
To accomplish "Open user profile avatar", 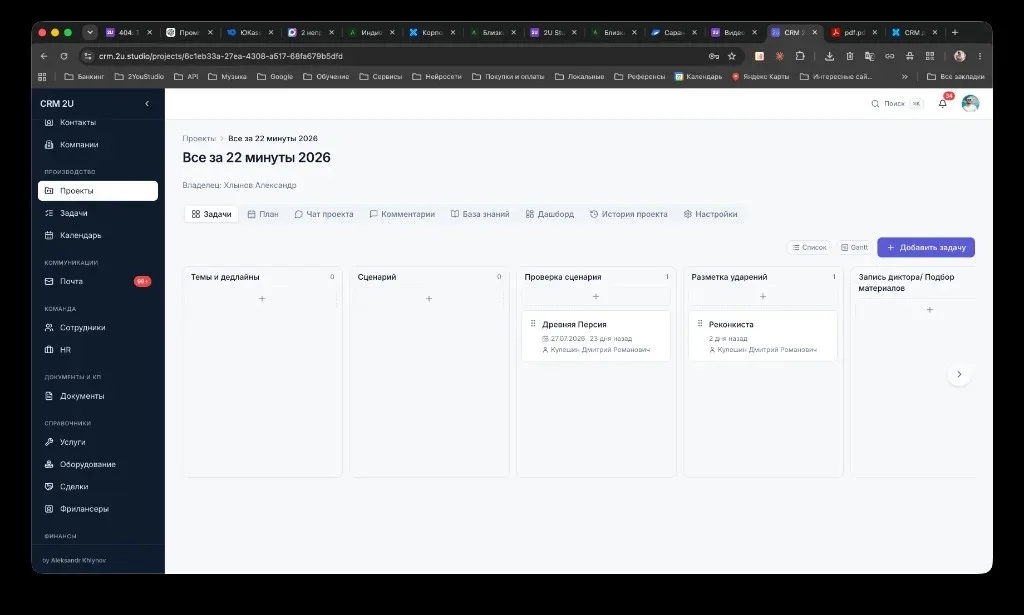I will pyautogui.click(x=970, y=103).
